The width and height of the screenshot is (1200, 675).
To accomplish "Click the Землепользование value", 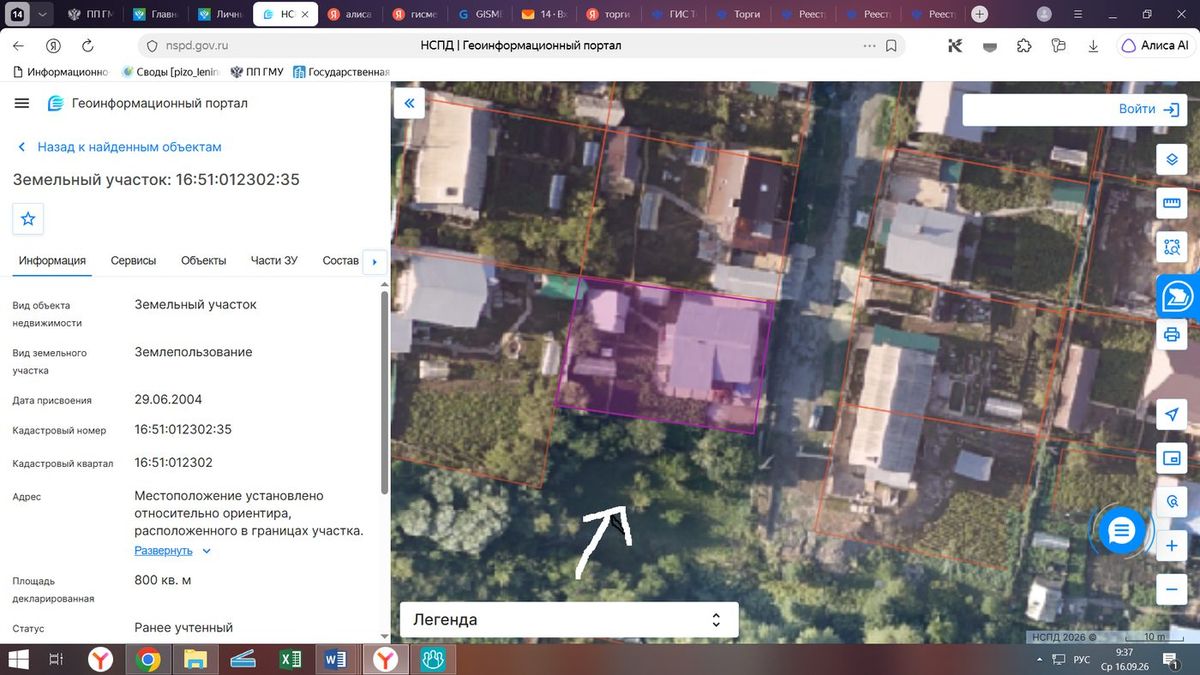I will coord(193,352).
